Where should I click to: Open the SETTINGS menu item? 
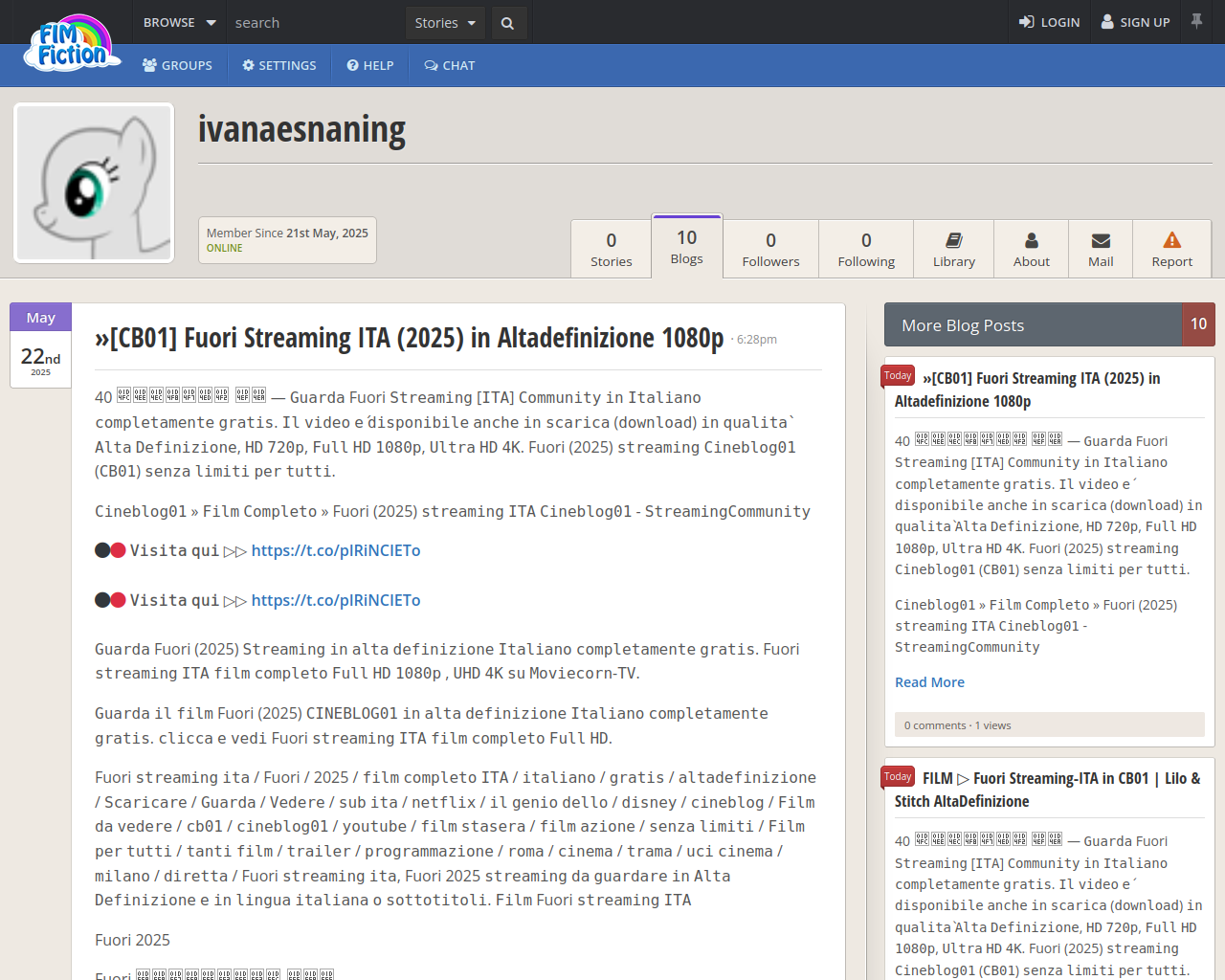click(279, 65)
